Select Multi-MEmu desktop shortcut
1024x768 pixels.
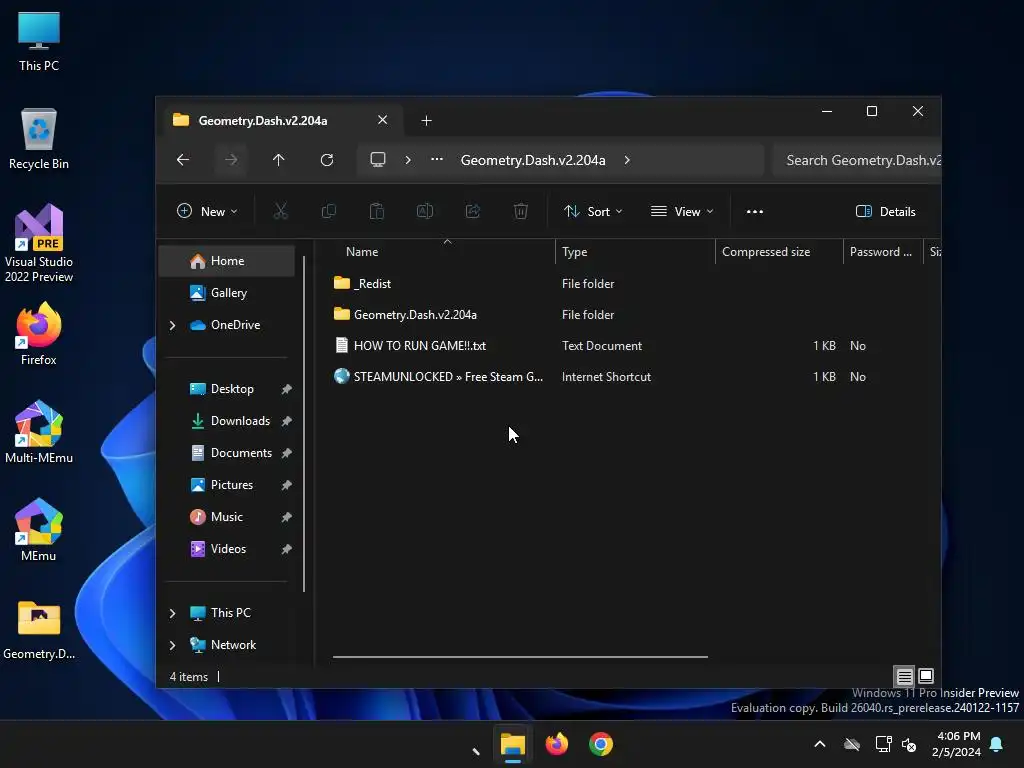click(x=39, y=432)
